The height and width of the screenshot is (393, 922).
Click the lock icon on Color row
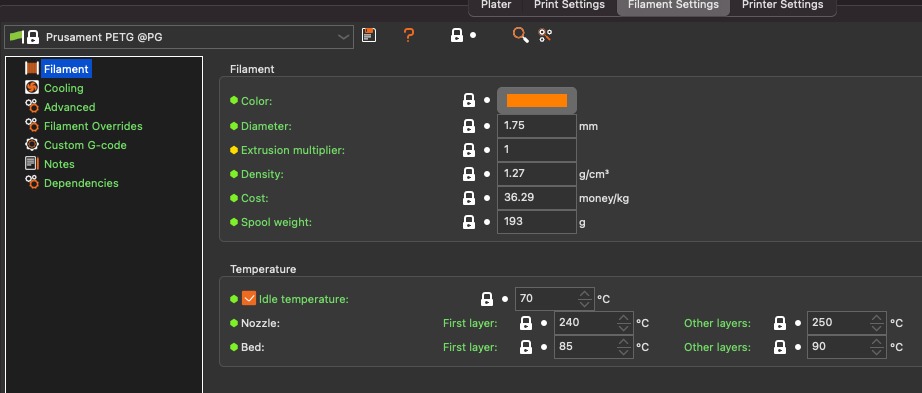coord(469,101)
